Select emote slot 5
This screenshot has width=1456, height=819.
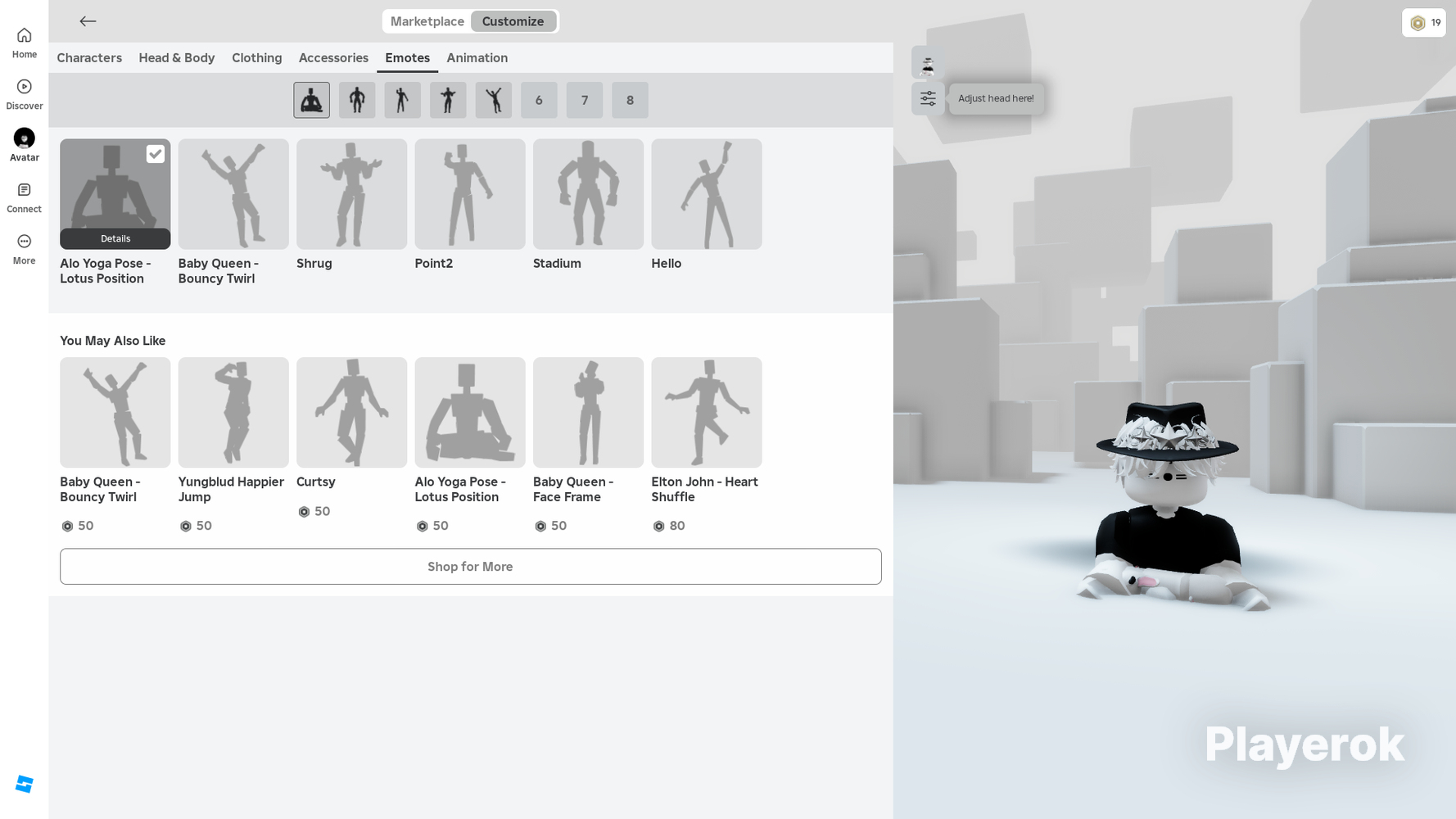[494, 100]
